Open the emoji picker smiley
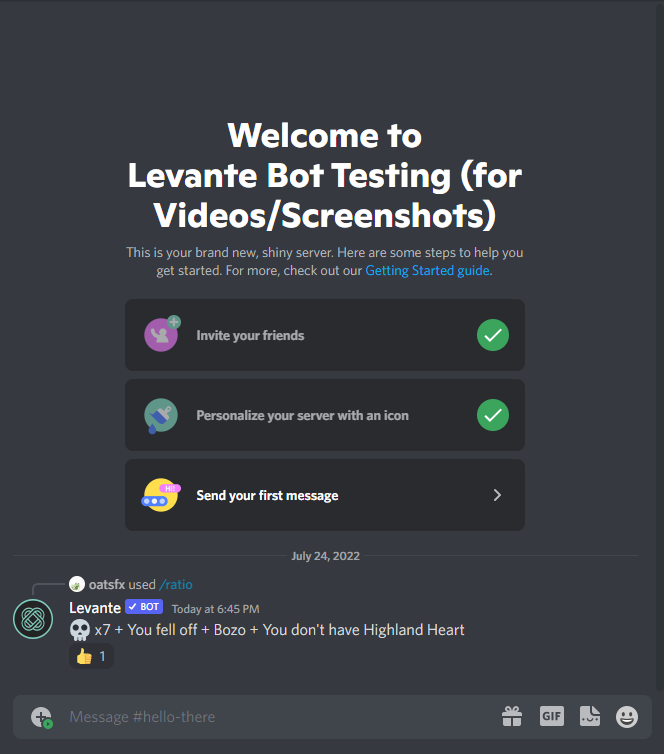Viewport: 664px width, 754px height. (x=627, y=717)
